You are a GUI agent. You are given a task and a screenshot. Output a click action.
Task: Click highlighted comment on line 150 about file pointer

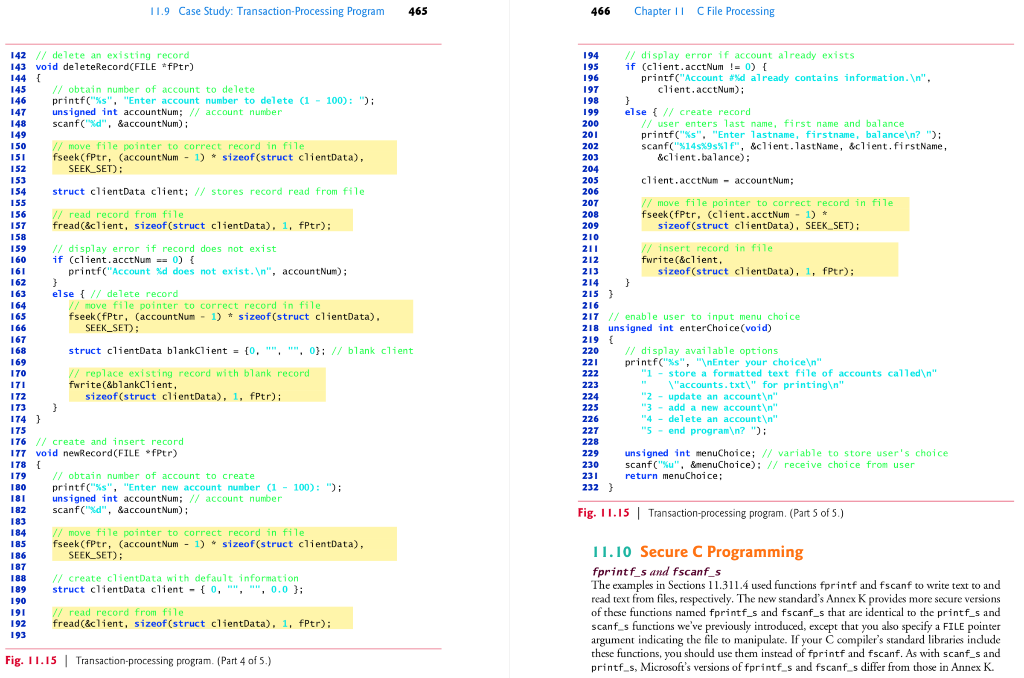point(178,146)
